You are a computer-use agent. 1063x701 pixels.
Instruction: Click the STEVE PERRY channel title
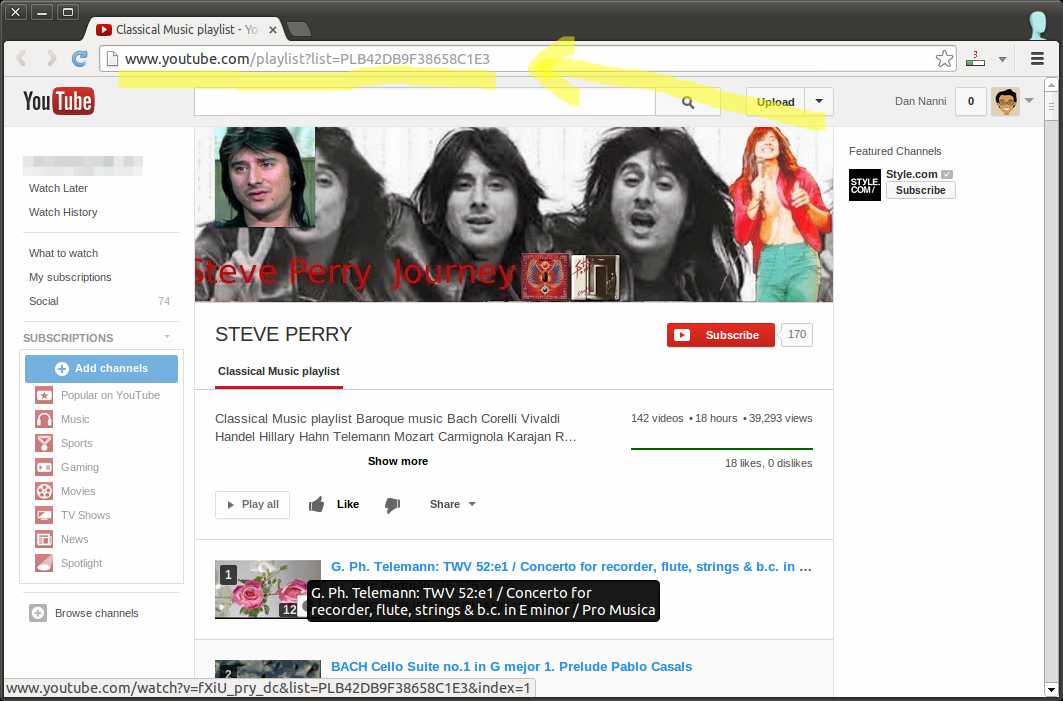pos(283,335)
